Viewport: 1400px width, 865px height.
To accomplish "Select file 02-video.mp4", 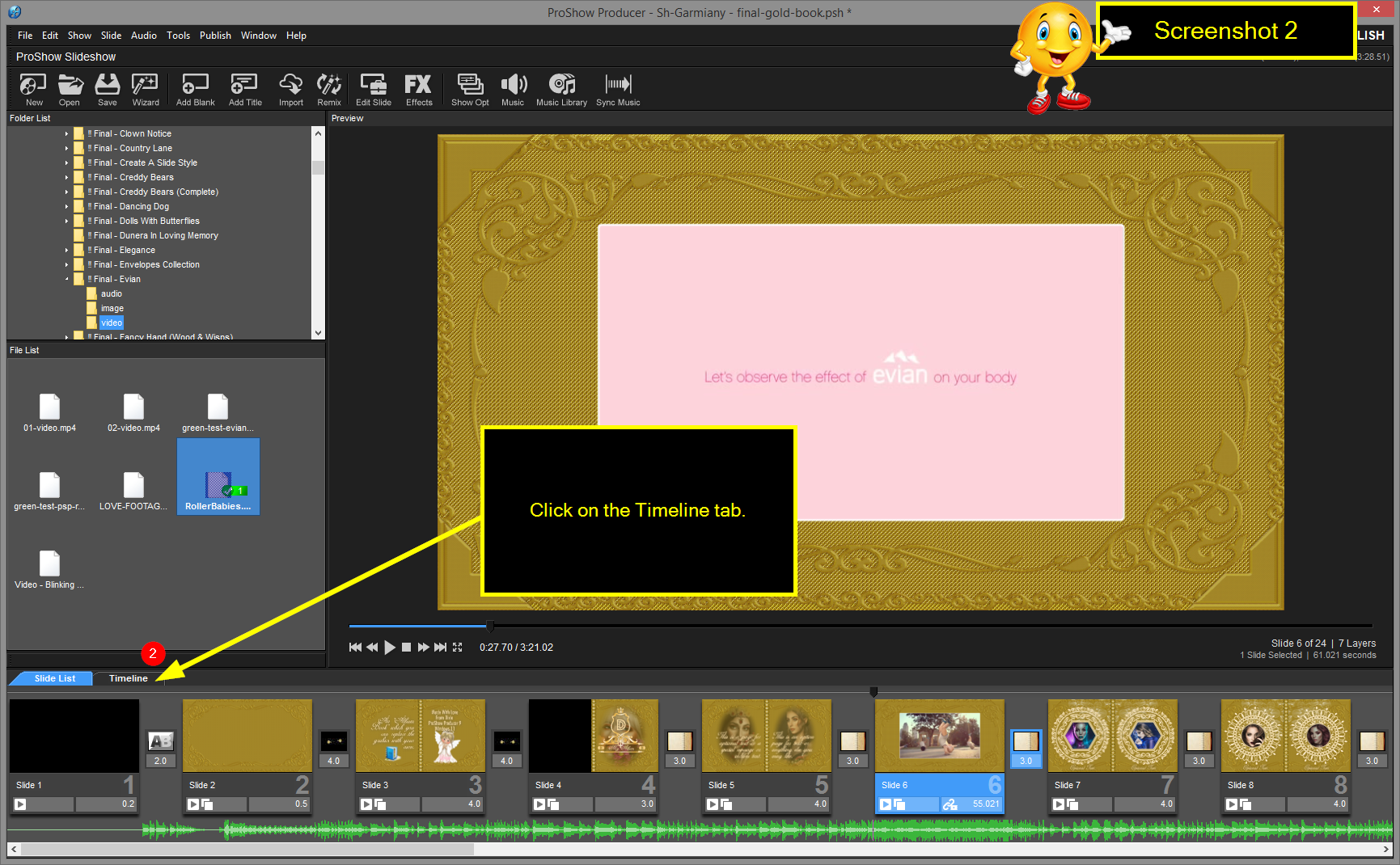I will [133, 413].
